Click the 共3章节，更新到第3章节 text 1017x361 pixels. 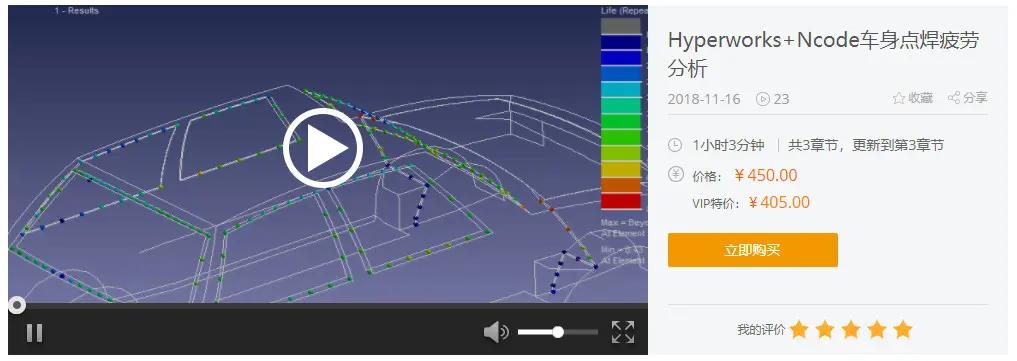tap(866, 145)
